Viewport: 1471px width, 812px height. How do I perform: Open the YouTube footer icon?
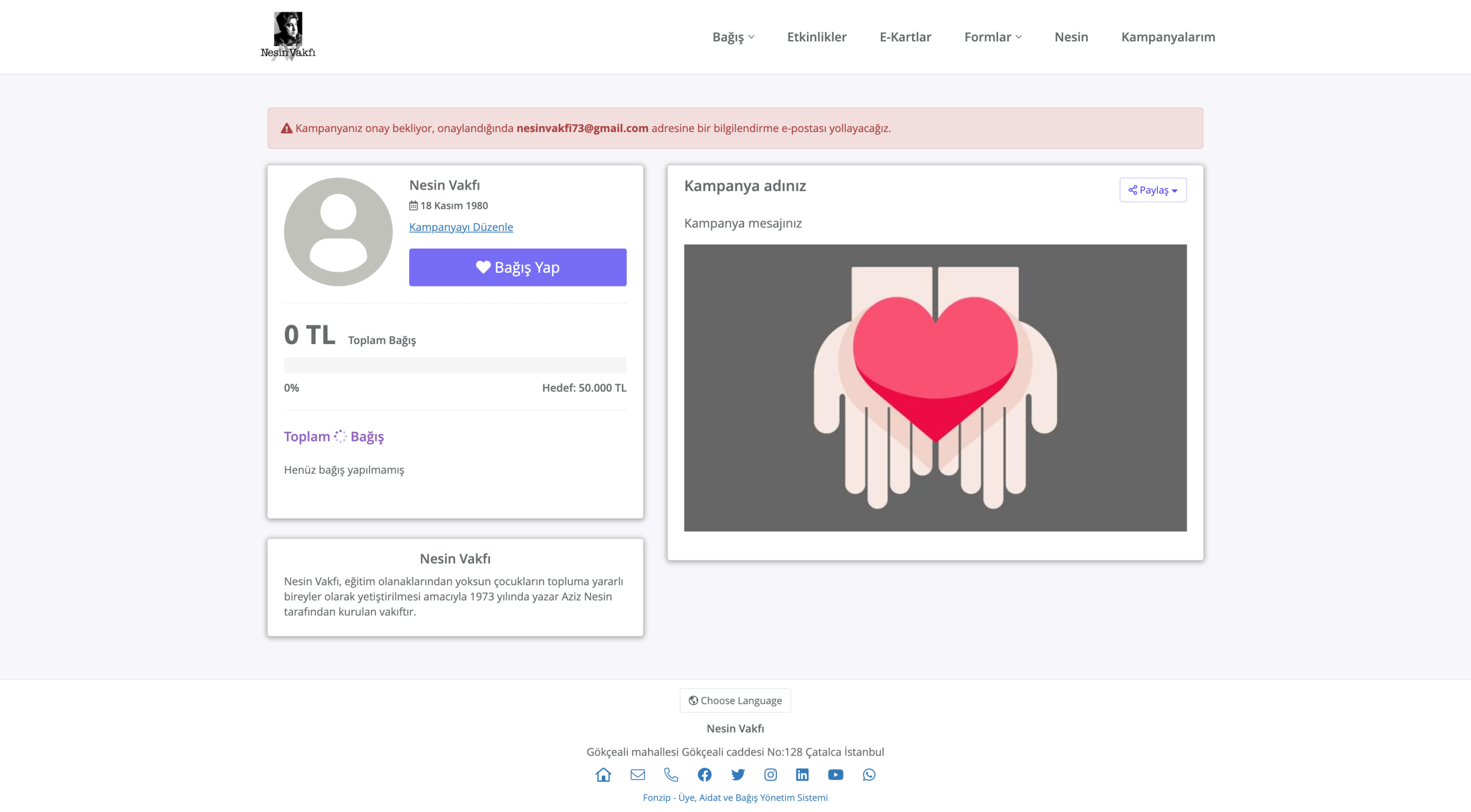point(835,775)
